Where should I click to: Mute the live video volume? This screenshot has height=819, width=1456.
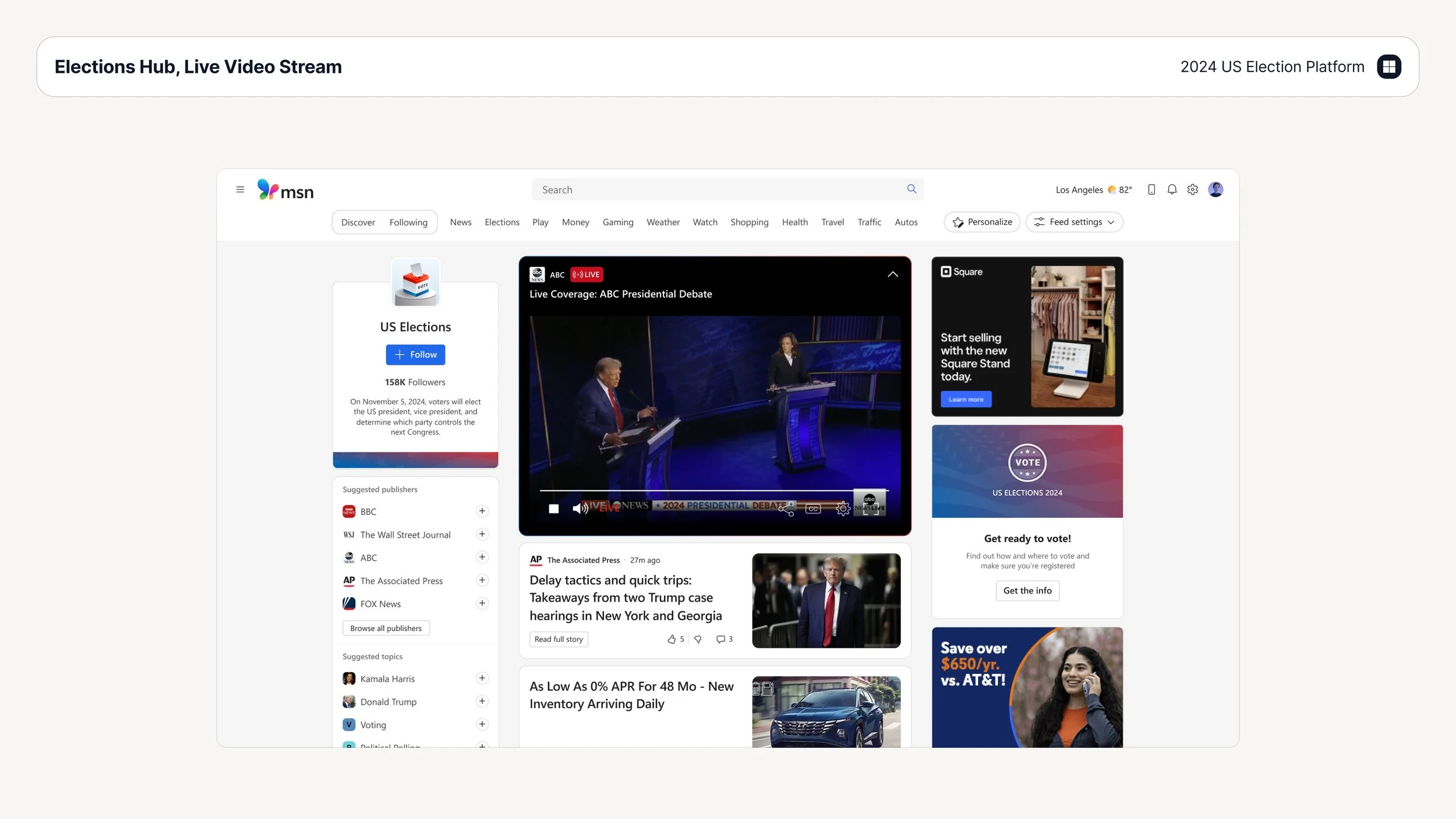point(579,509)
